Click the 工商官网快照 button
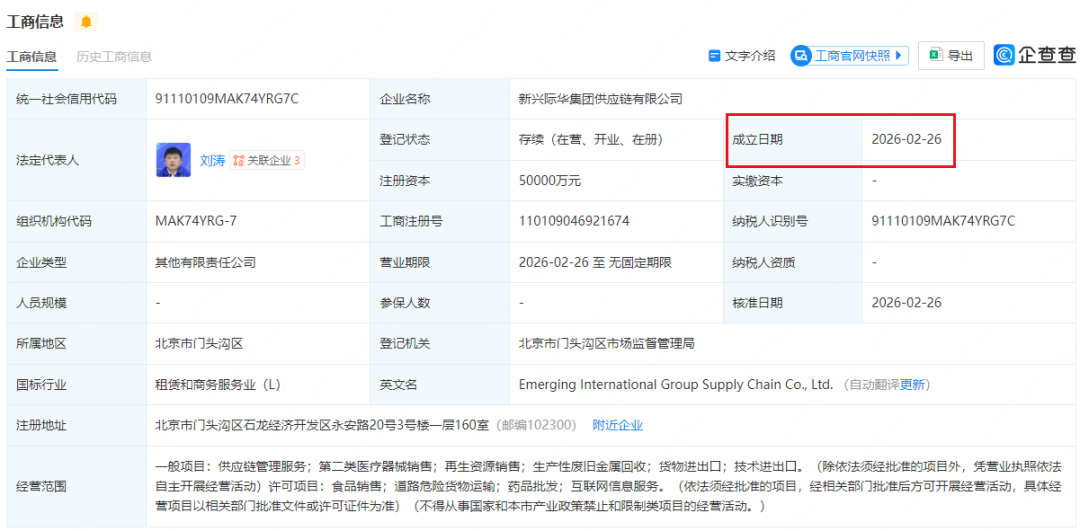1080x531 pixels. (850, 56)
